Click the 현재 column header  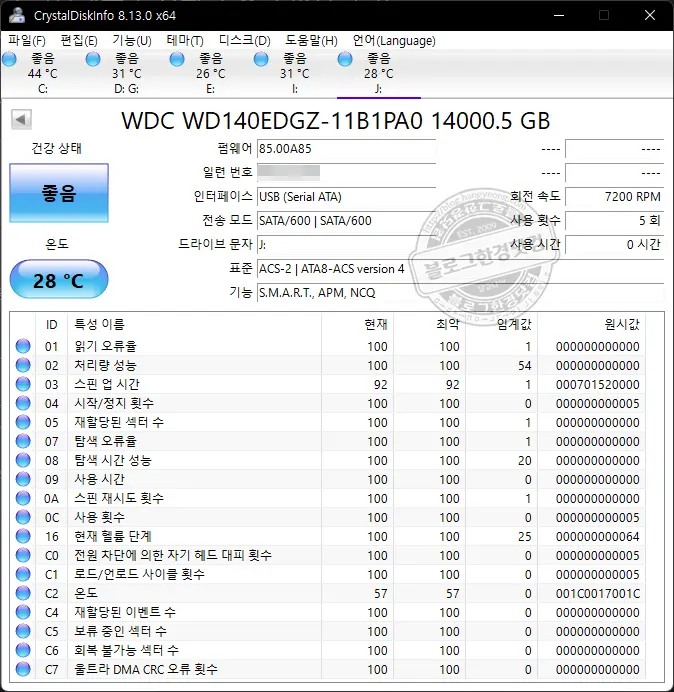358,324
